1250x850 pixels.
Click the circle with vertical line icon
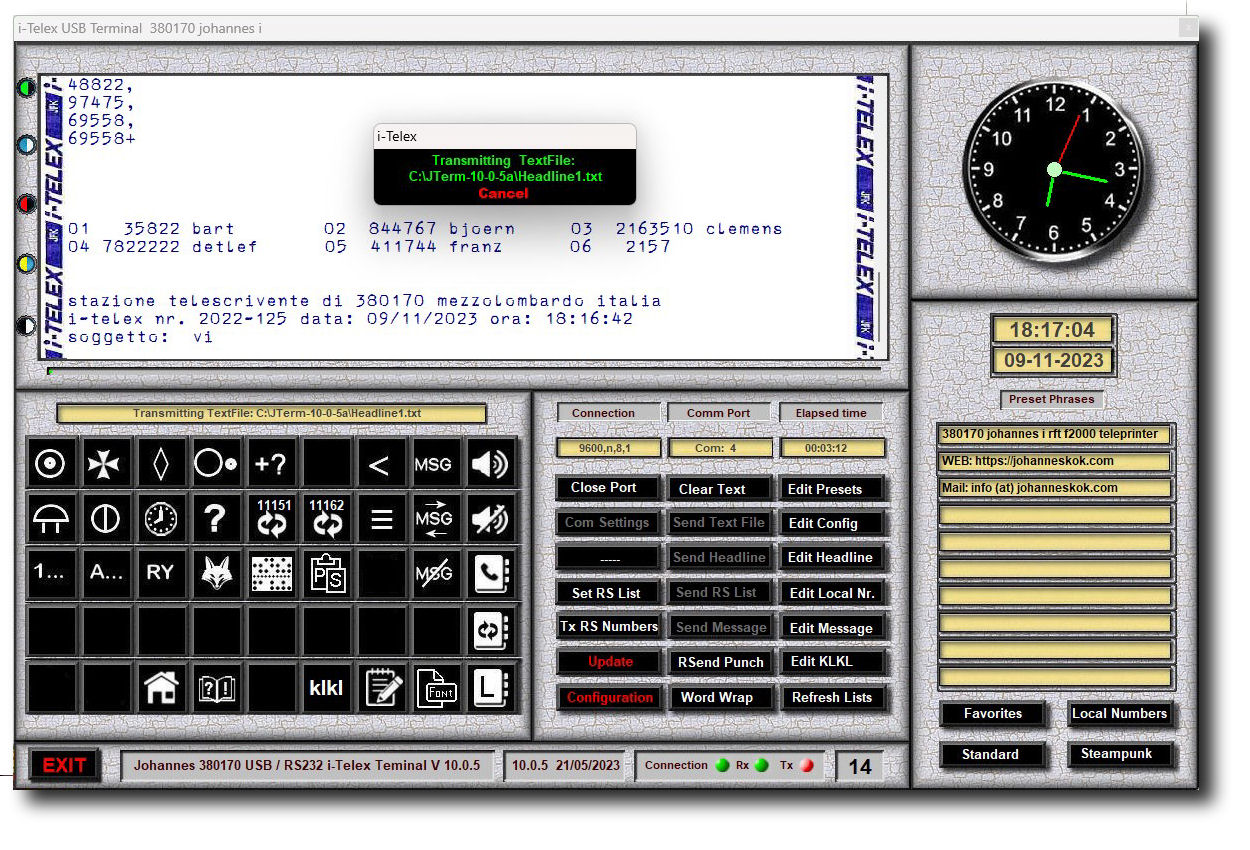pos(106,518)
